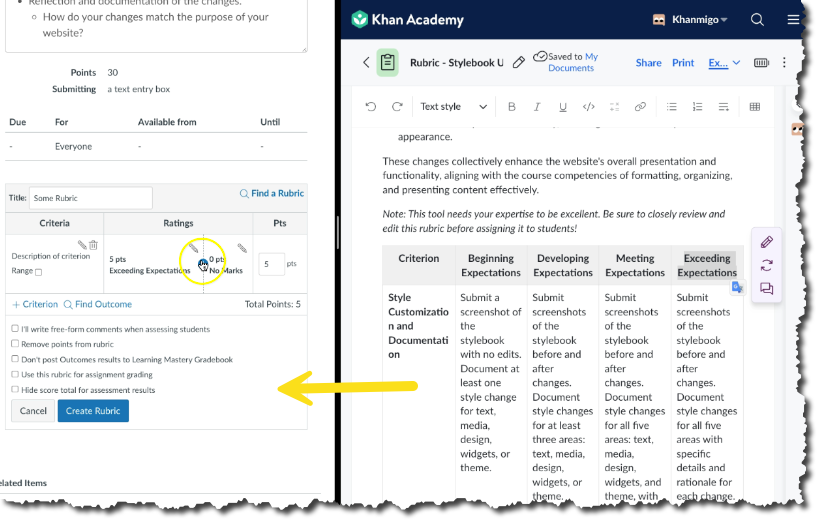The height and width of the screenshot is (520, 817).
Task: Click the floating edit pencil icon
Action: coord(766,242)
